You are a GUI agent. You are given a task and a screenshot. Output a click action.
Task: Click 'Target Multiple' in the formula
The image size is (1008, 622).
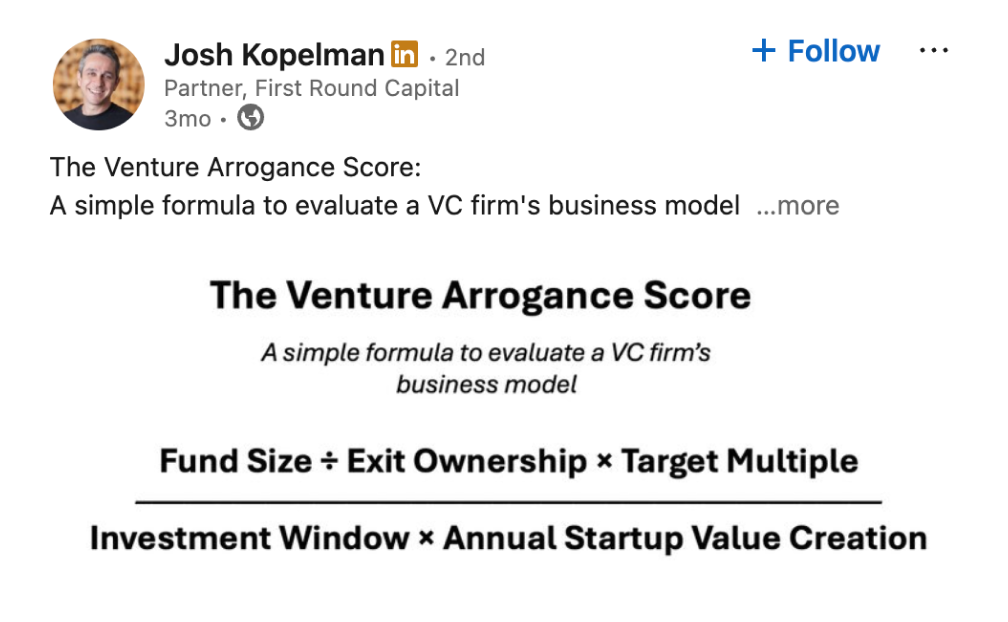(740, 461)
